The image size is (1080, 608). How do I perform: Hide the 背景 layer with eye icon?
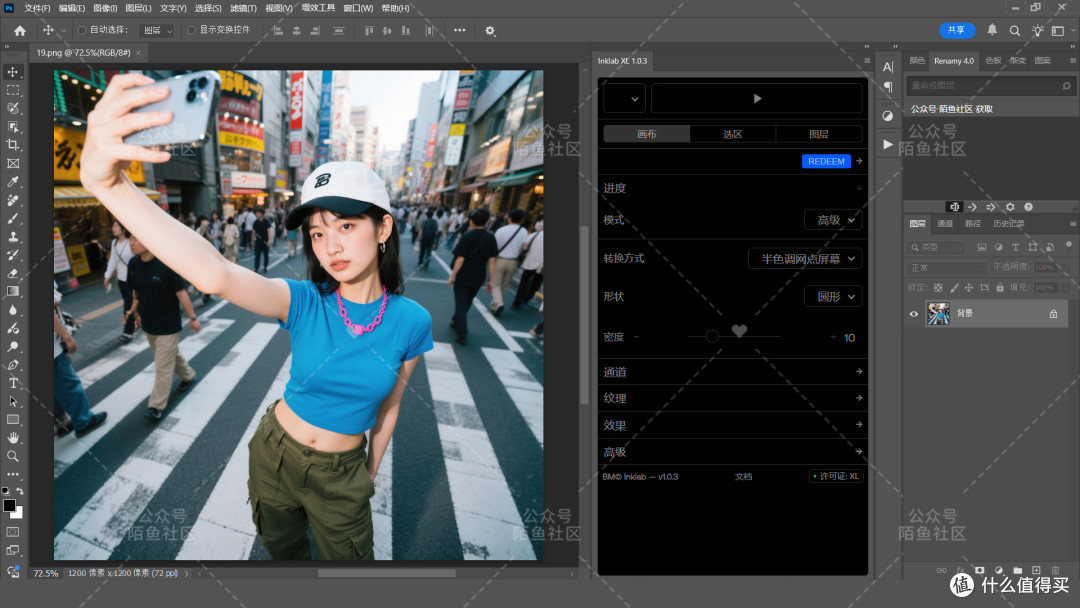point(914,314)
